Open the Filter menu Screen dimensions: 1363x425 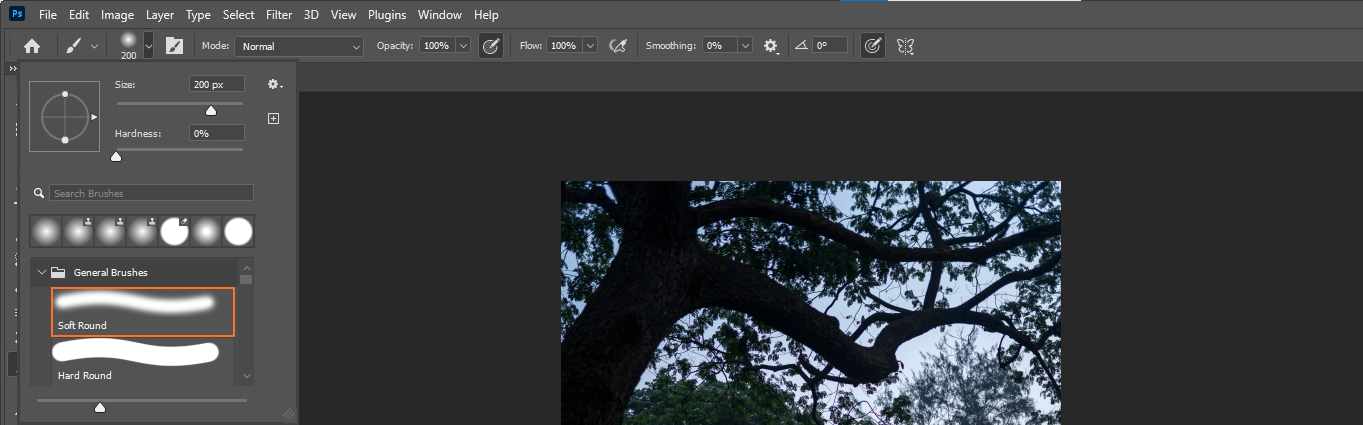(279, 15)
